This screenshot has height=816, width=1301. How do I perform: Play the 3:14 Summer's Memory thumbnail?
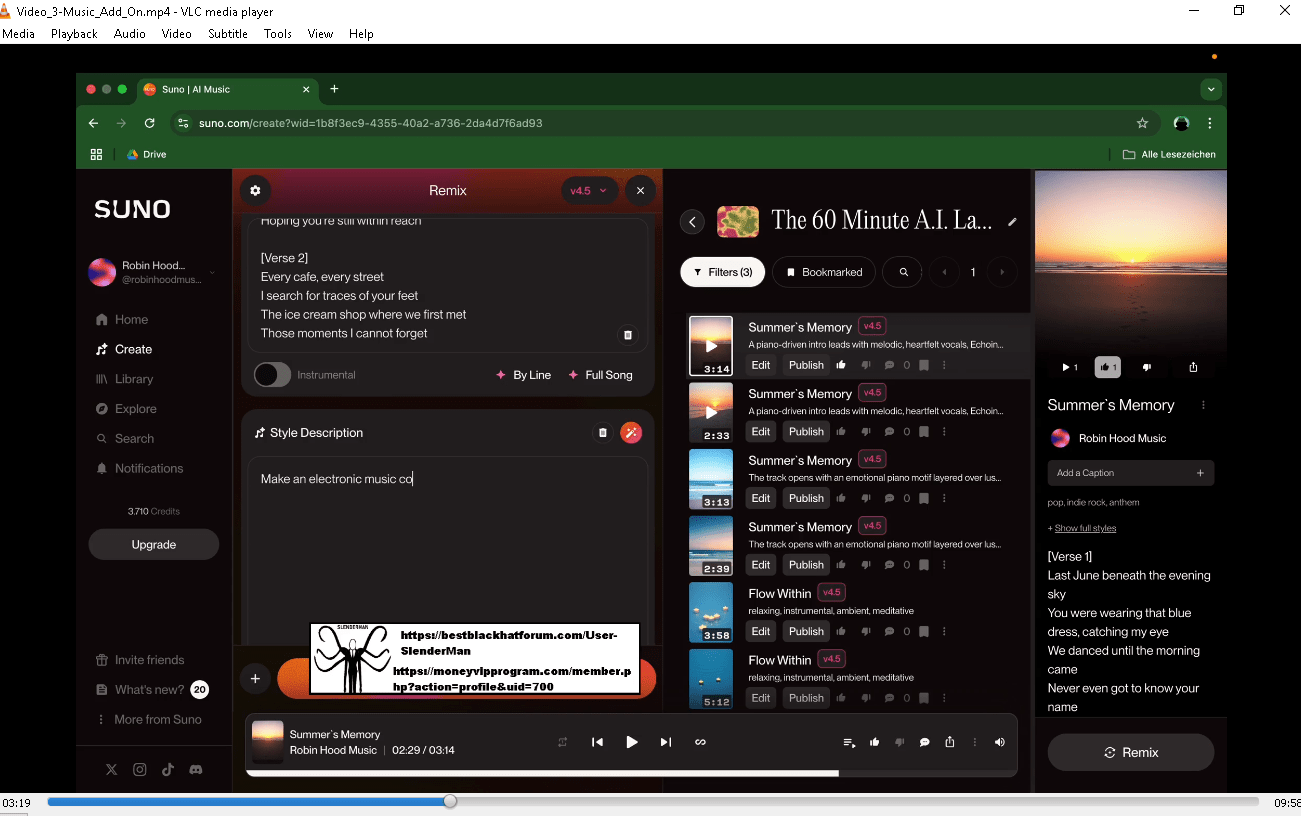click(711, 346)
